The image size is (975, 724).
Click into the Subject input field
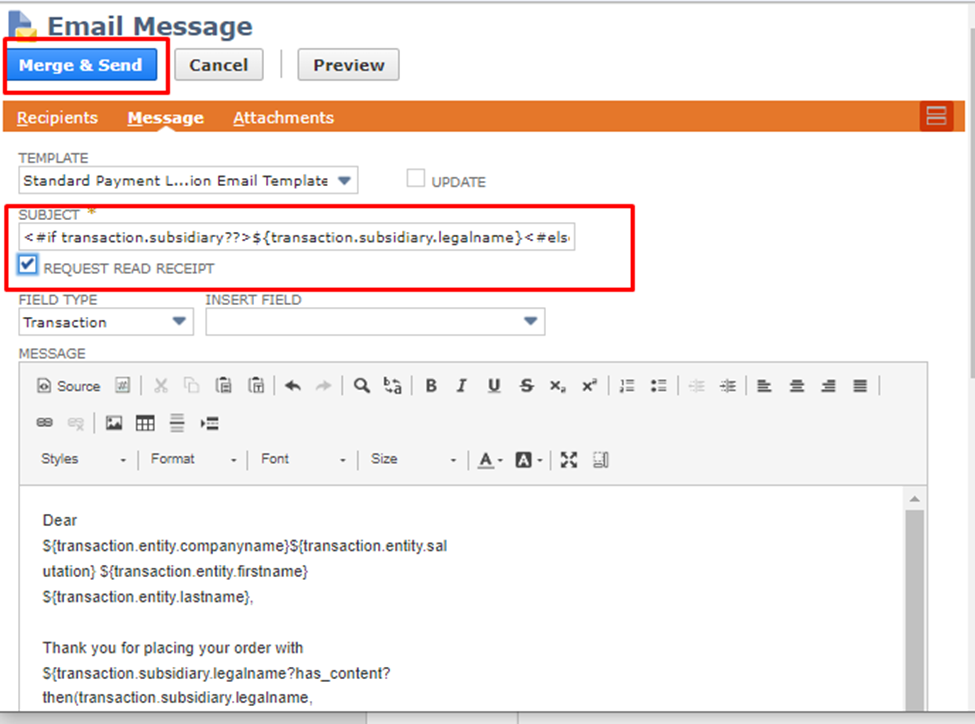pyautogui.click(x=297, y=237)
